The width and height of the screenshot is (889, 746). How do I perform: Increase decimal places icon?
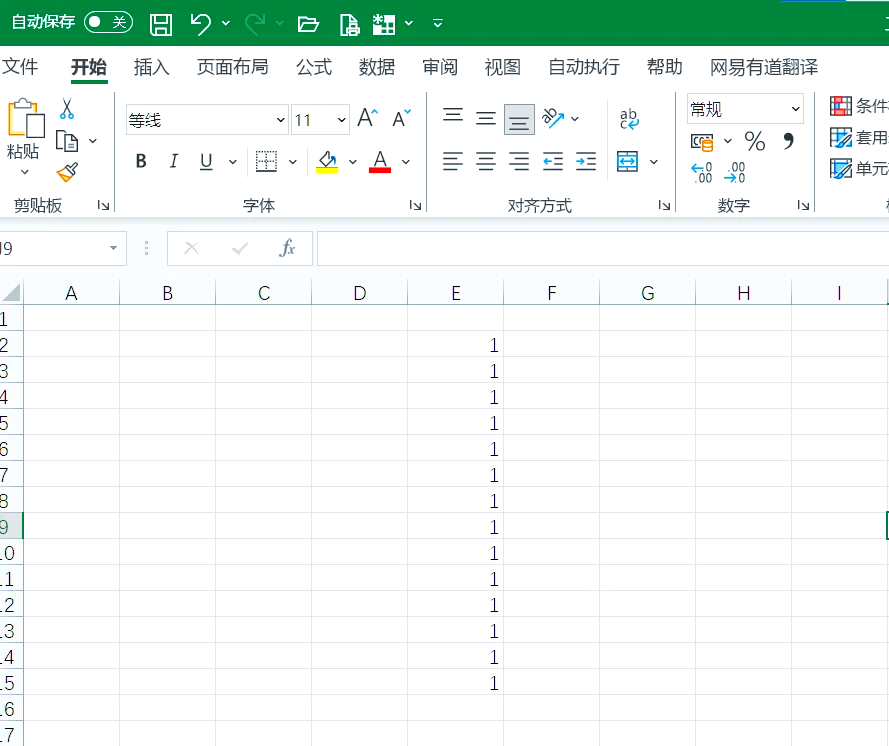702,172
